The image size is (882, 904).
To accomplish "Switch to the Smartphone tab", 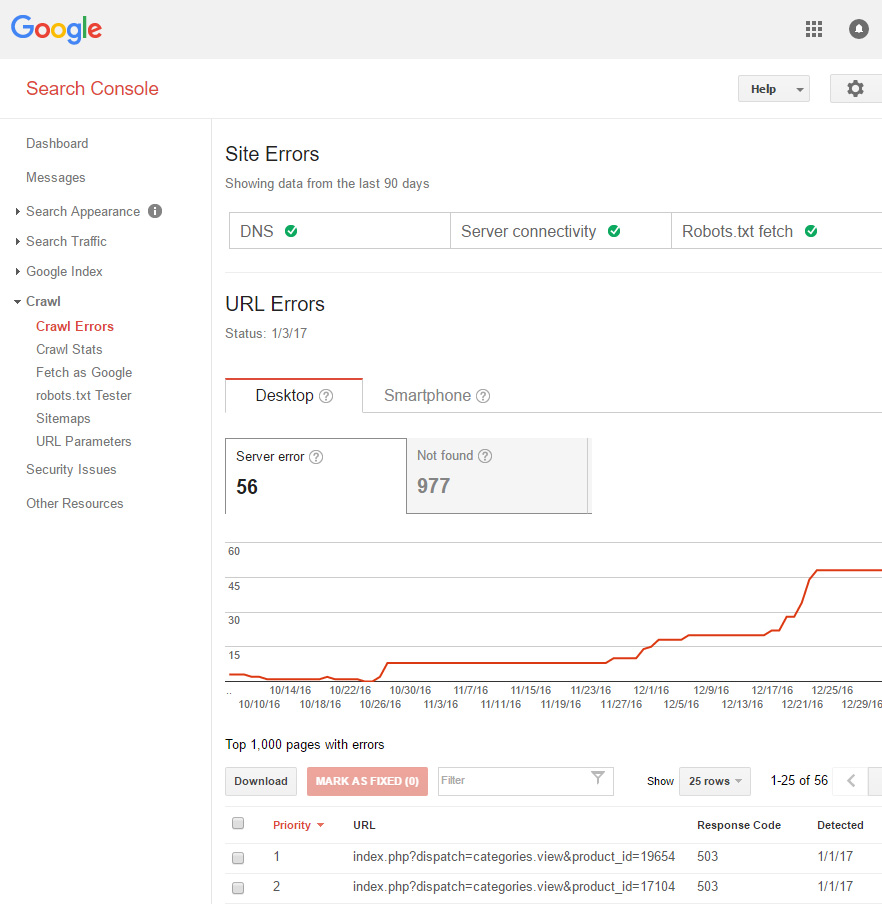I will pyautogui.click(x=436, y=396).
